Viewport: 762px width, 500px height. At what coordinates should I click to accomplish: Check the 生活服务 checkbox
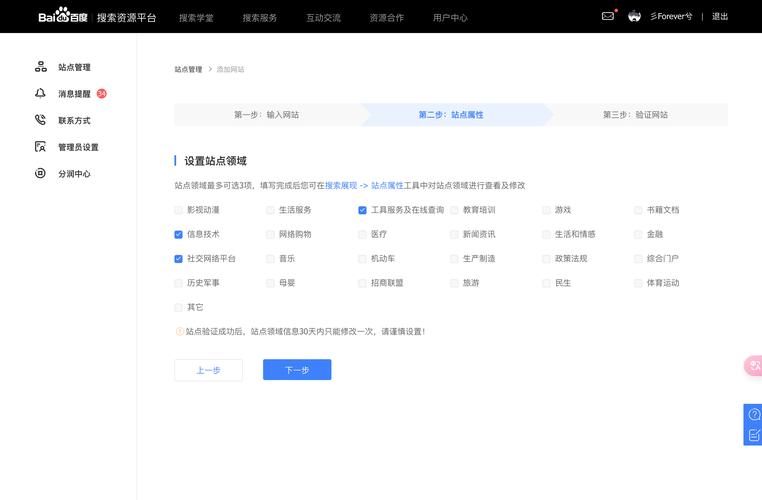pyautogui.click(x=270, y=210)
